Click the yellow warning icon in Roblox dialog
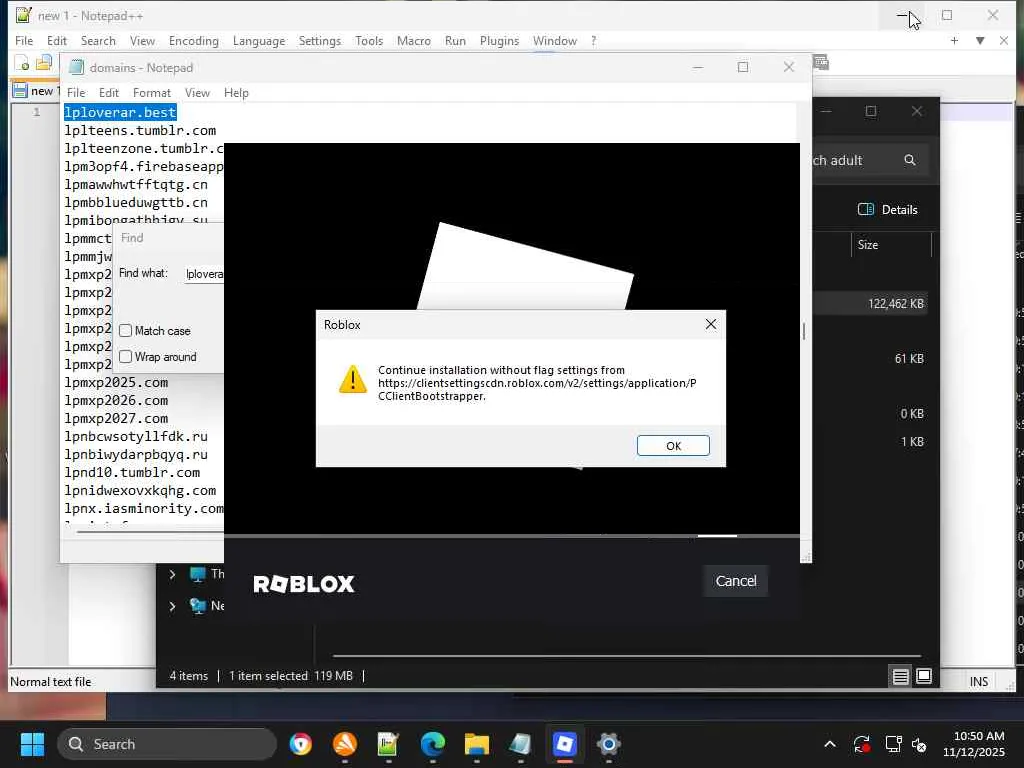1024x768 pixels. pos(353,379)
